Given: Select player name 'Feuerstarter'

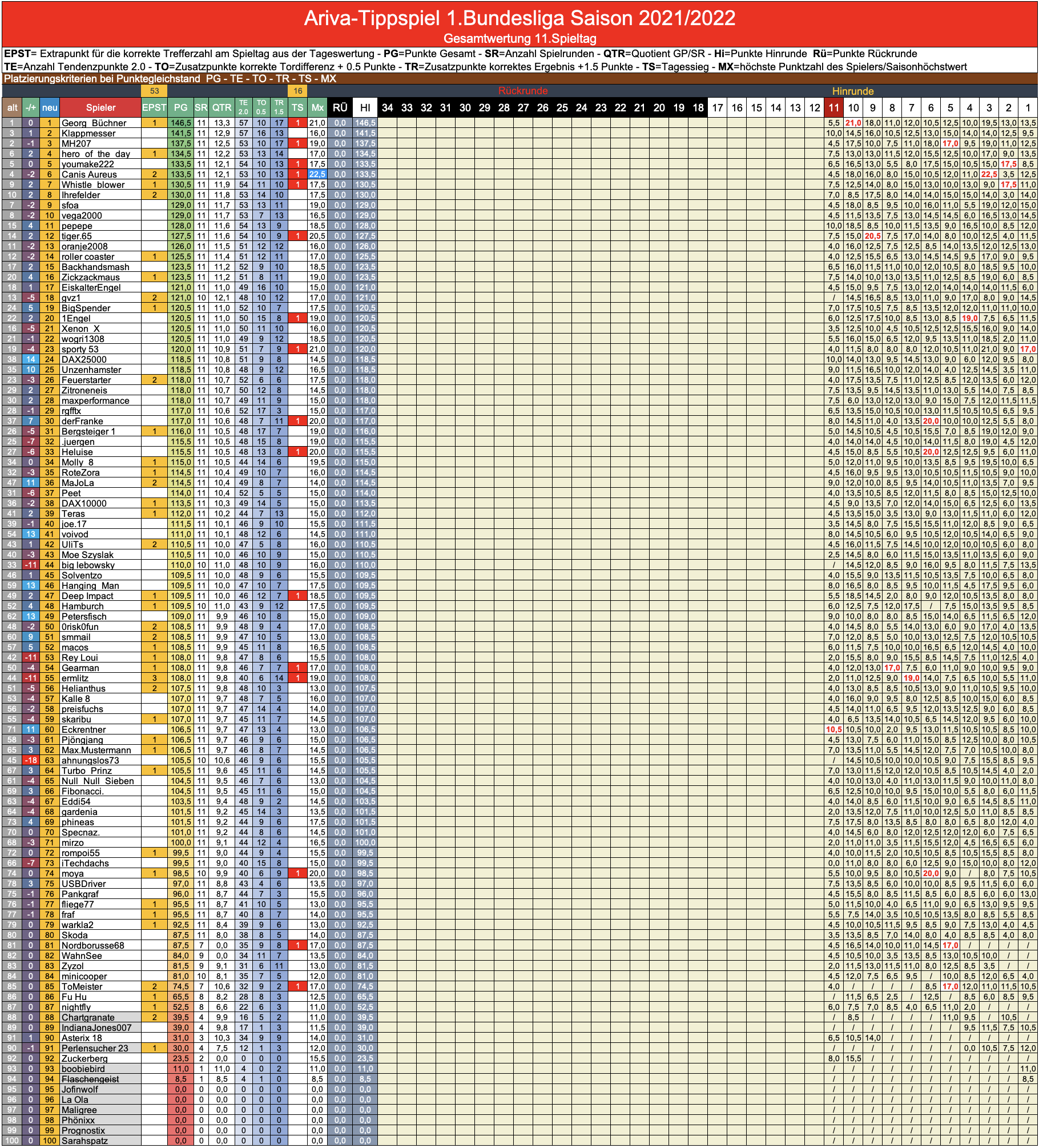Looking at the screenshot, I should click(86, 380).
